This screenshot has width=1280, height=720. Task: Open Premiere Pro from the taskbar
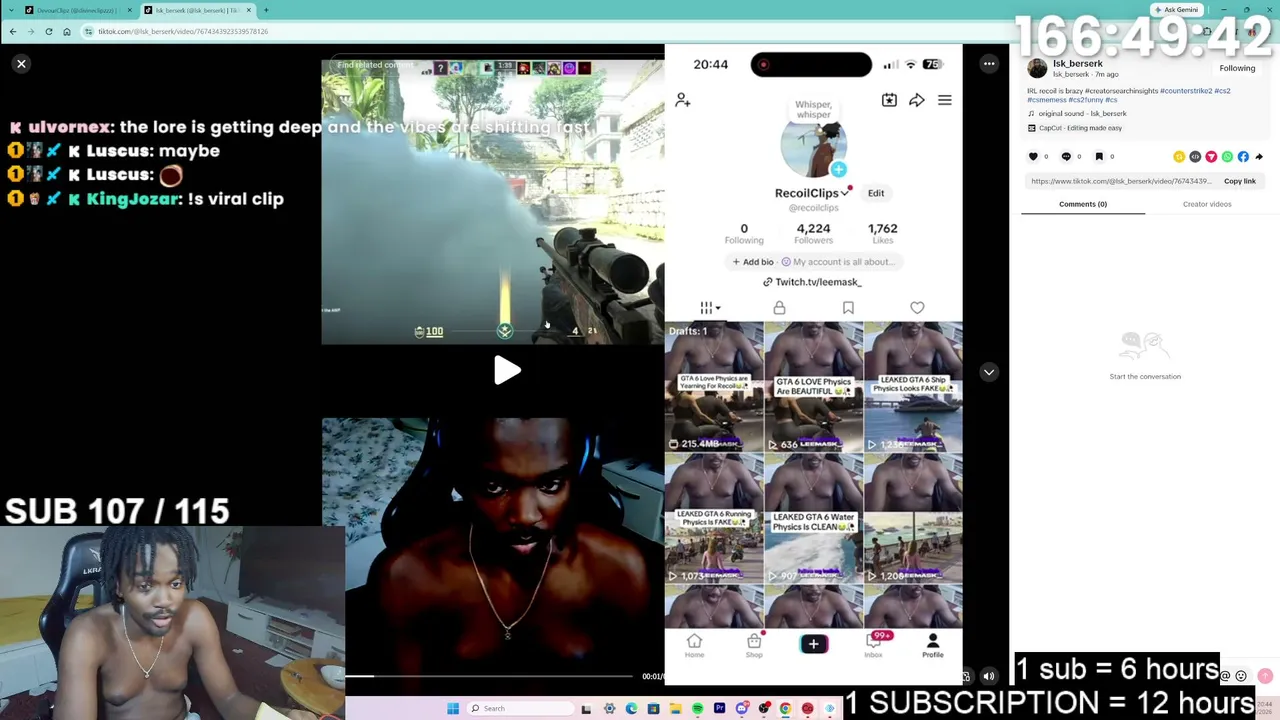click(x=719, y=709)
